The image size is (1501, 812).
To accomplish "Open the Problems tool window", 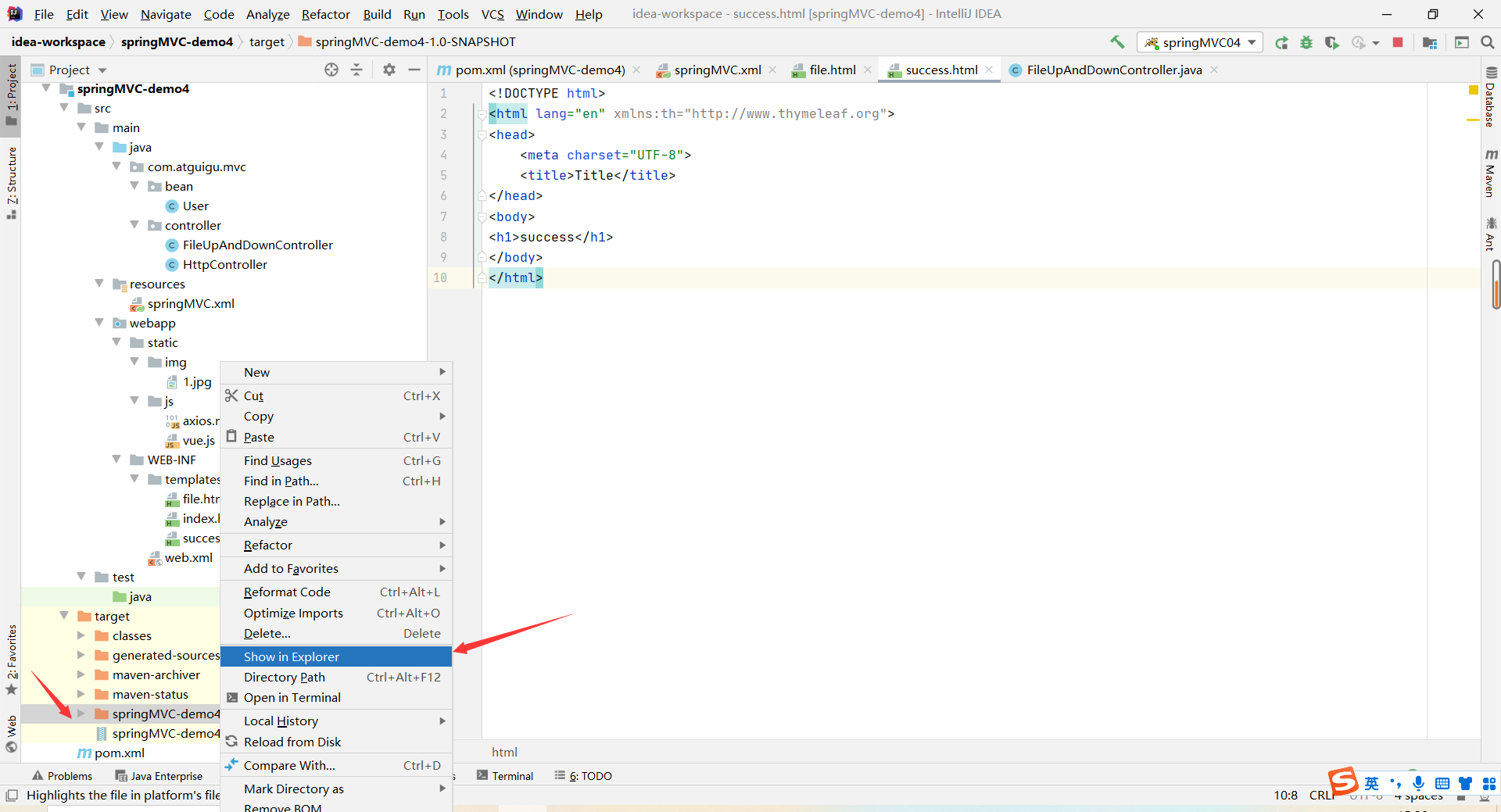I will pos(62,776).
